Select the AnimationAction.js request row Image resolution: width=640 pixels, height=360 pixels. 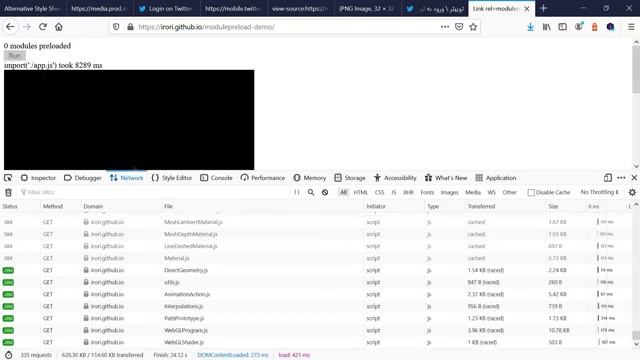pyautogui.click(x=316, y=294)
